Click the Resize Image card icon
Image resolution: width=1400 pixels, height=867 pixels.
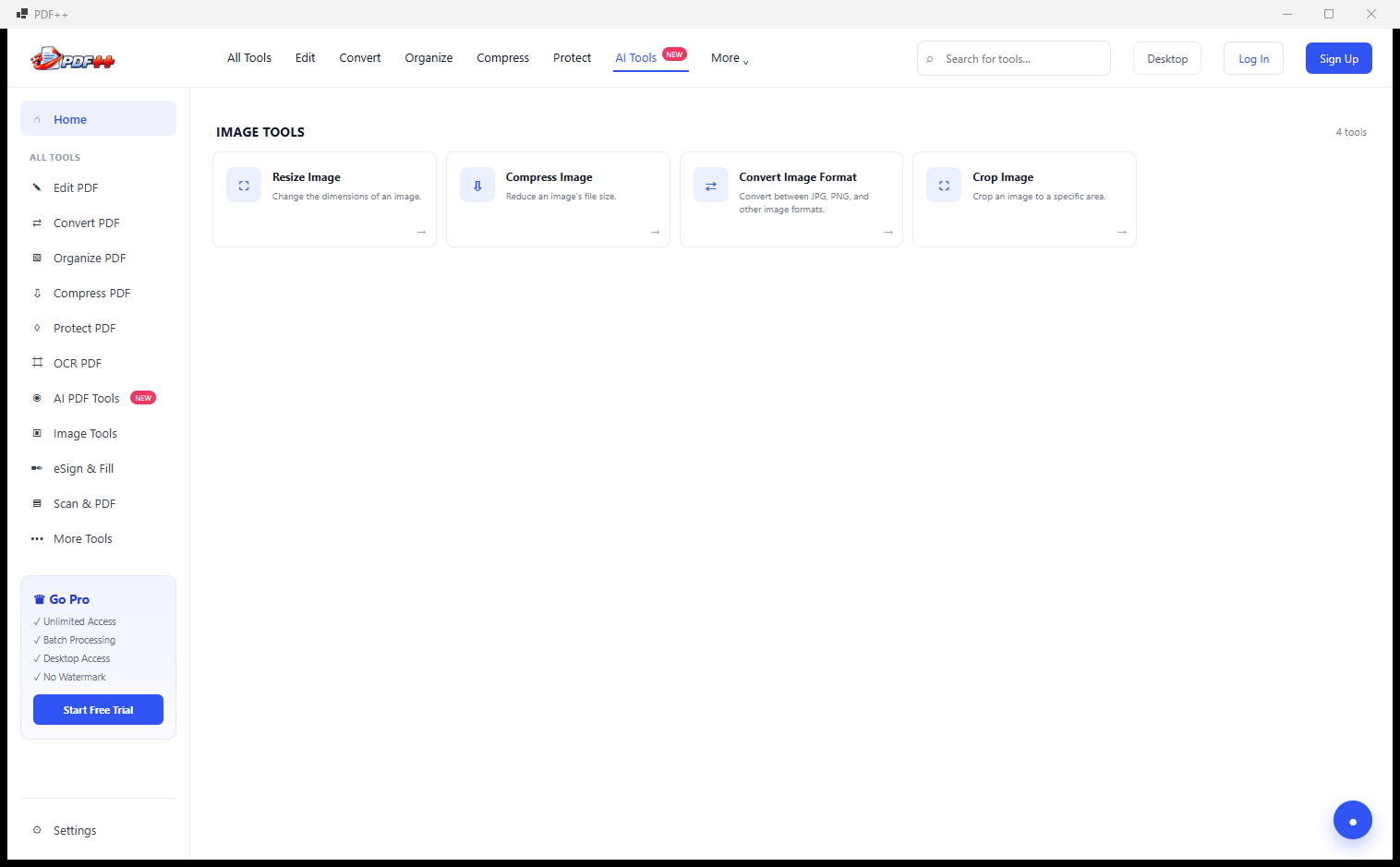244,186
